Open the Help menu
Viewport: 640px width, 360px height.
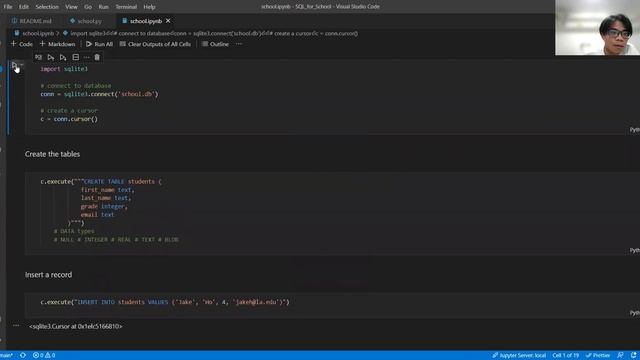point(149,7)
